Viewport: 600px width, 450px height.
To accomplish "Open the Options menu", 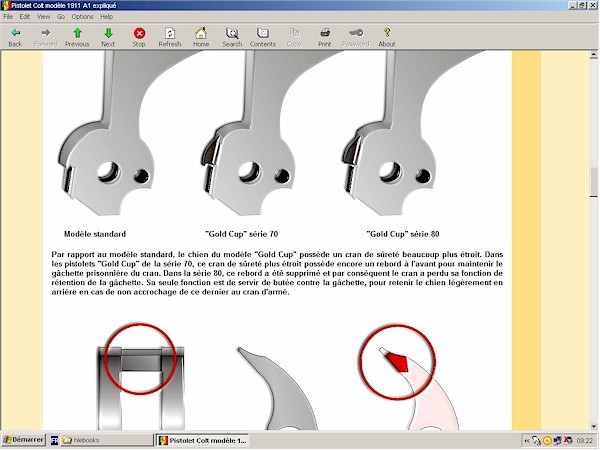I will [x=82, y=16].
